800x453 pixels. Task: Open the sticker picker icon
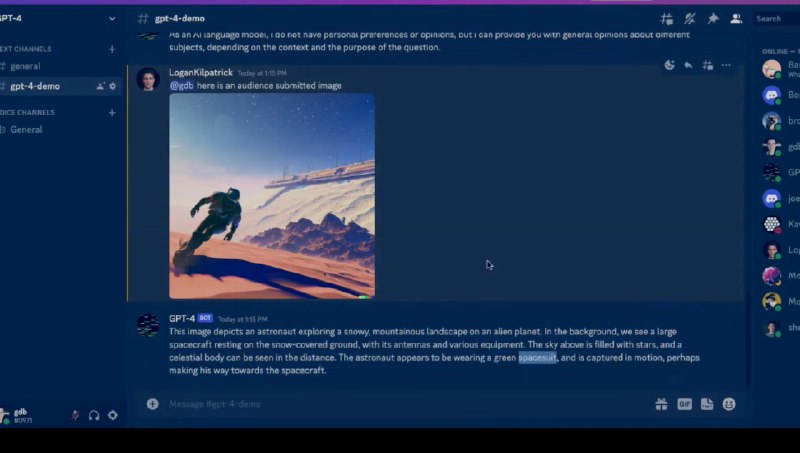707,404
